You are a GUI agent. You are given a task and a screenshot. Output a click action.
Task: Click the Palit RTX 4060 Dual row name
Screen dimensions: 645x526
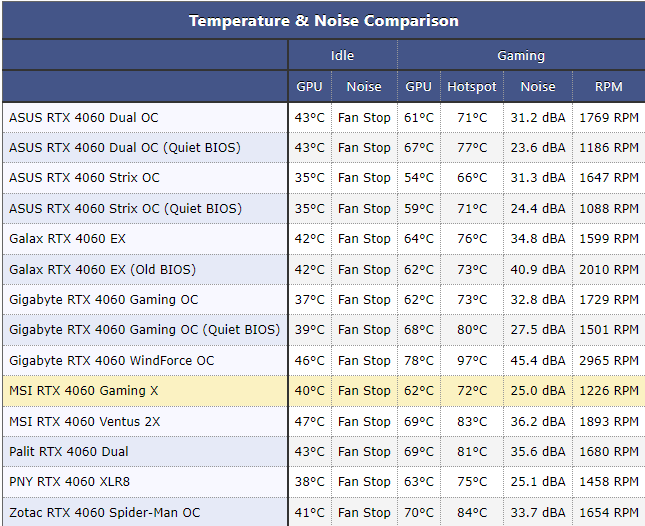pyautogui.click(x=69, y=452)
